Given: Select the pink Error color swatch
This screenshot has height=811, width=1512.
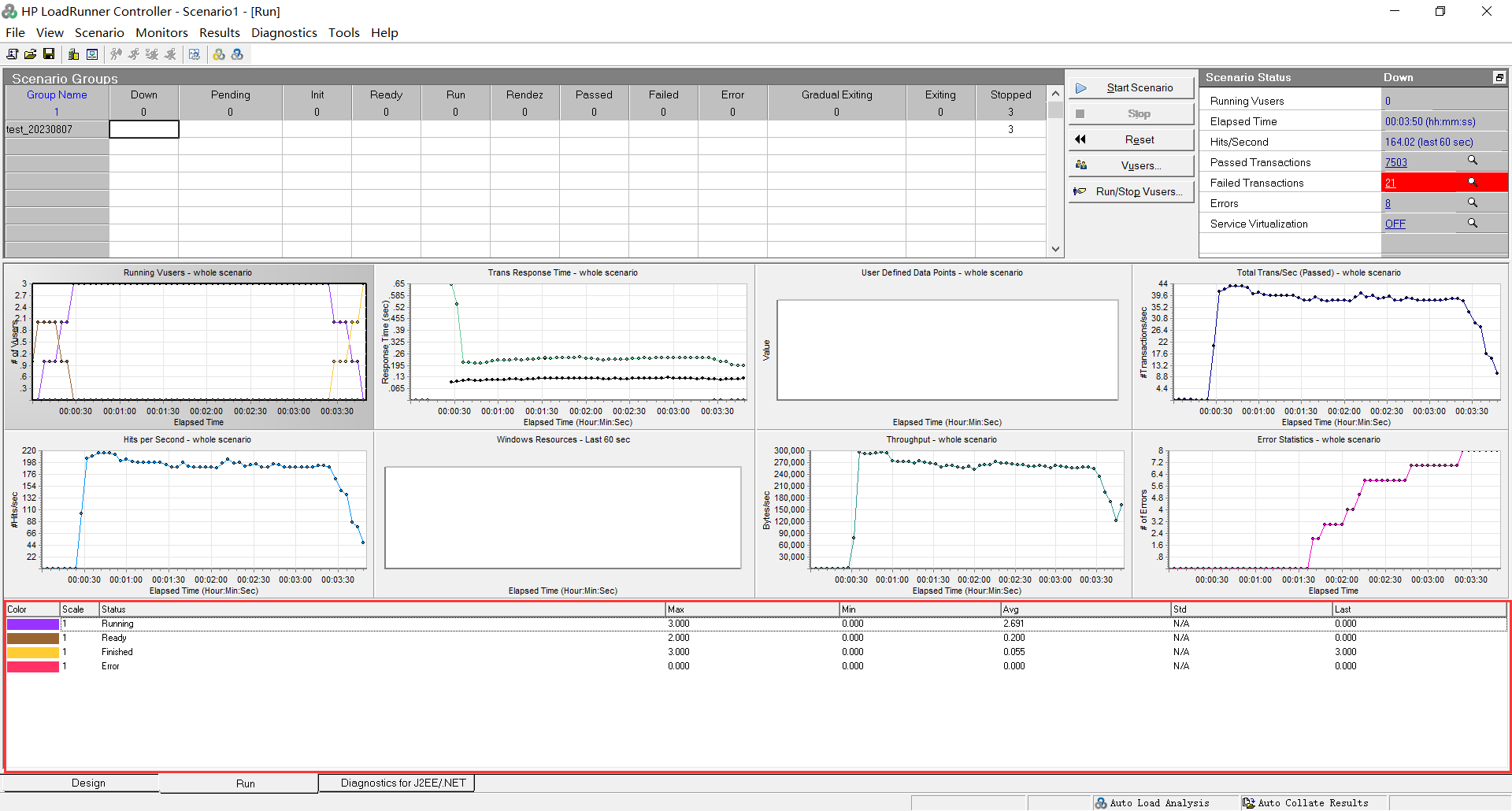Looking at the screenshot, I should 33,666.
